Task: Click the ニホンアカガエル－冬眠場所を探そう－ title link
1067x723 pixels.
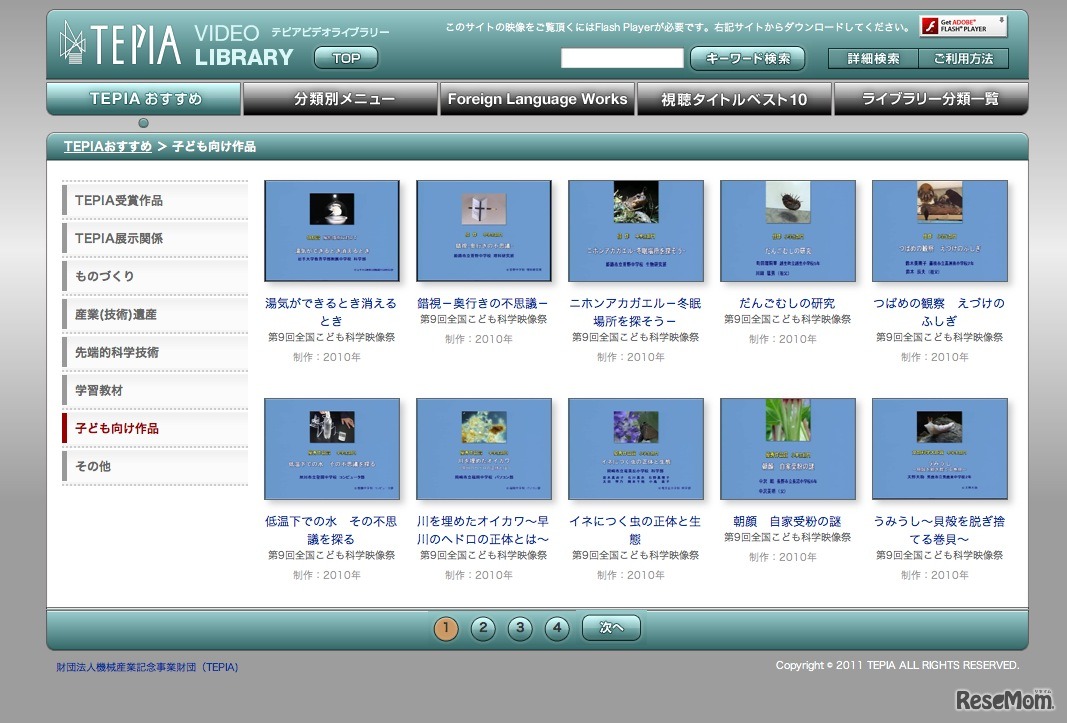Action: (635, 312)
